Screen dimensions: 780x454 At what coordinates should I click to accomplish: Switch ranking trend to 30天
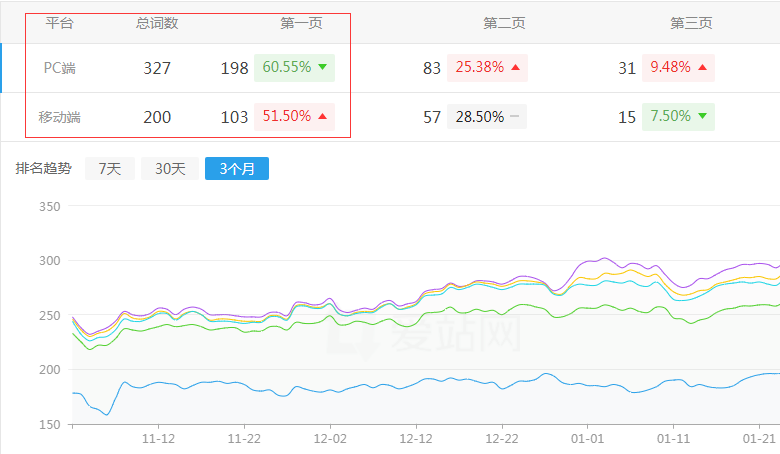[x=169, y=169]
